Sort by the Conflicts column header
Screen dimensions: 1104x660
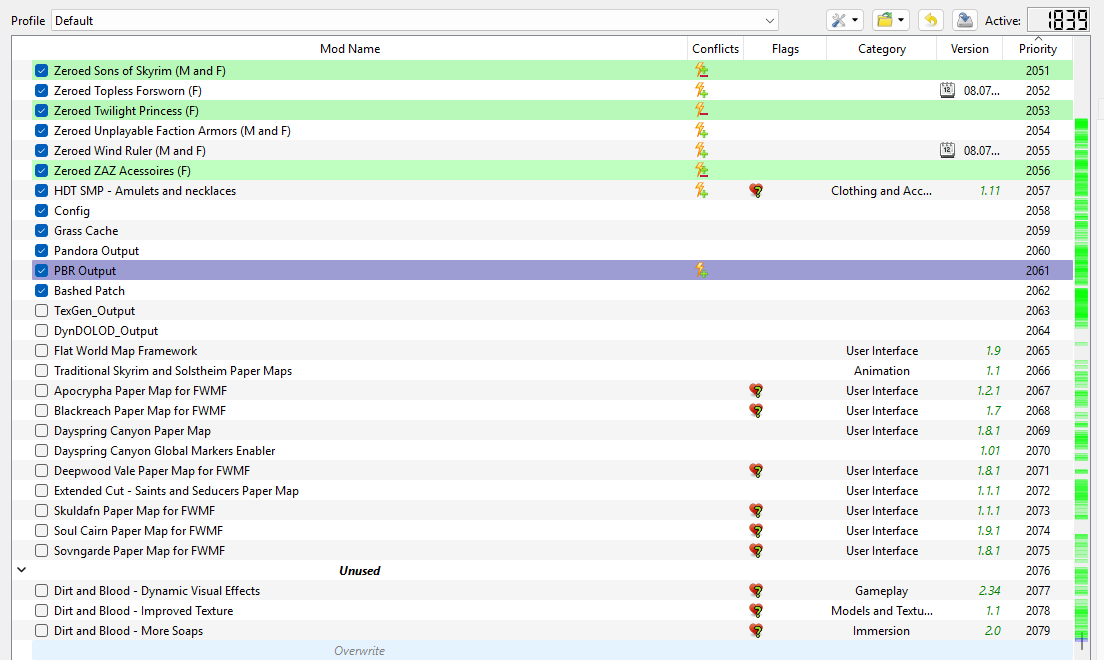[x=715, y=49]
